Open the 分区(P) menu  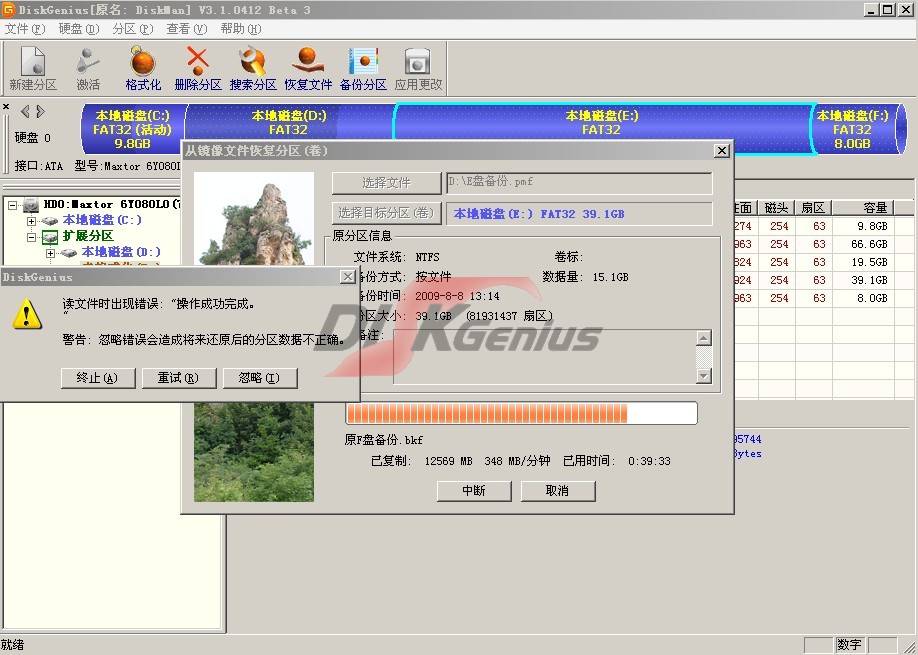pos(133,29)
